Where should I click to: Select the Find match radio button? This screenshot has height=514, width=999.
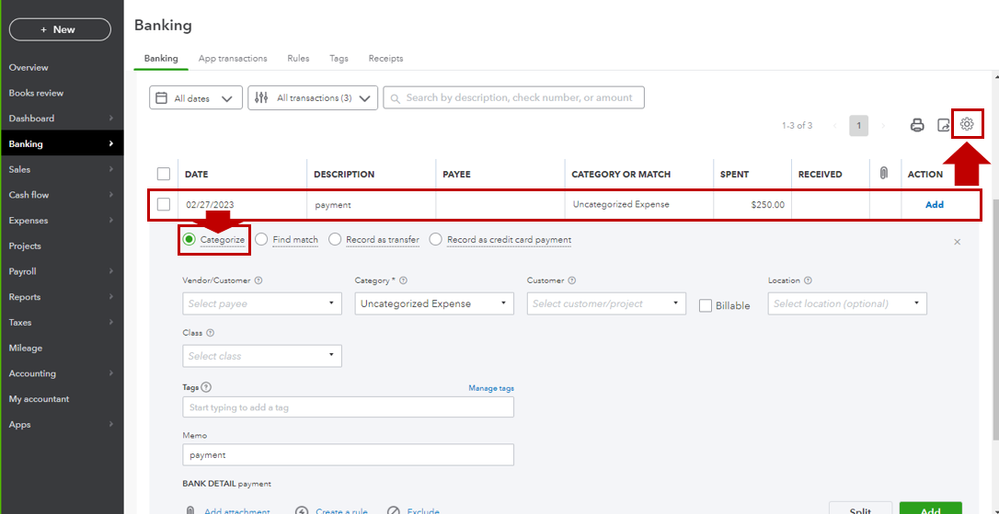point(261,239)
